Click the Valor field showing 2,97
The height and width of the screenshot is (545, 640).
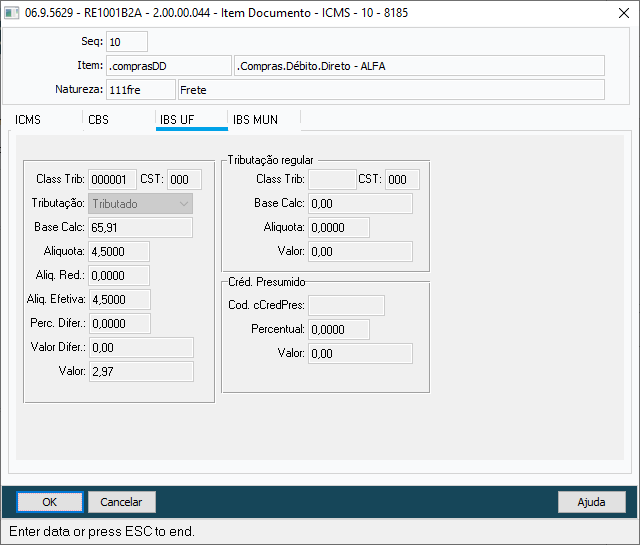coord(141,371)
